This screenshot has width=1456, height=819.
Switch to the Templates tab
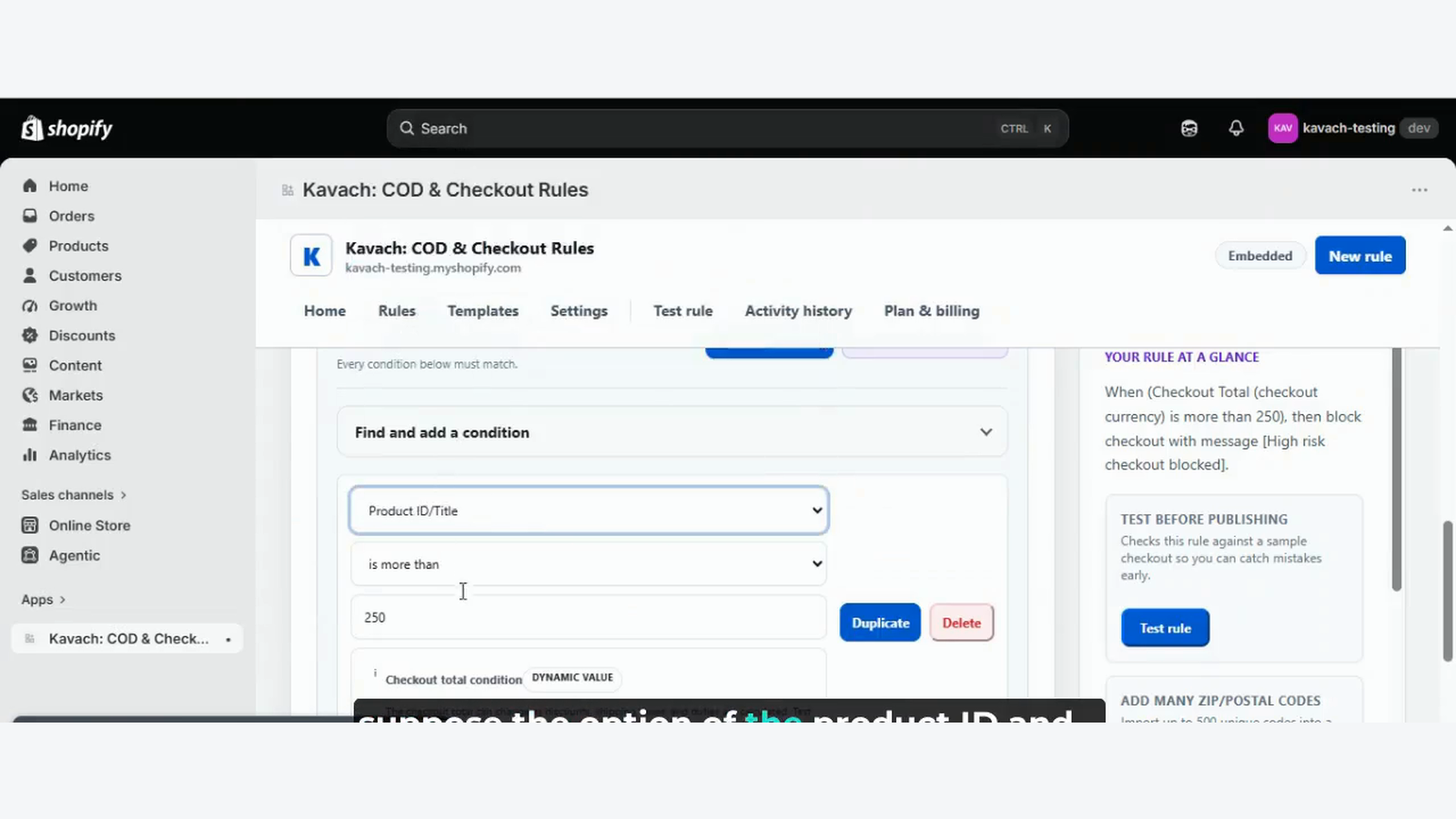[x=483, y=310]
